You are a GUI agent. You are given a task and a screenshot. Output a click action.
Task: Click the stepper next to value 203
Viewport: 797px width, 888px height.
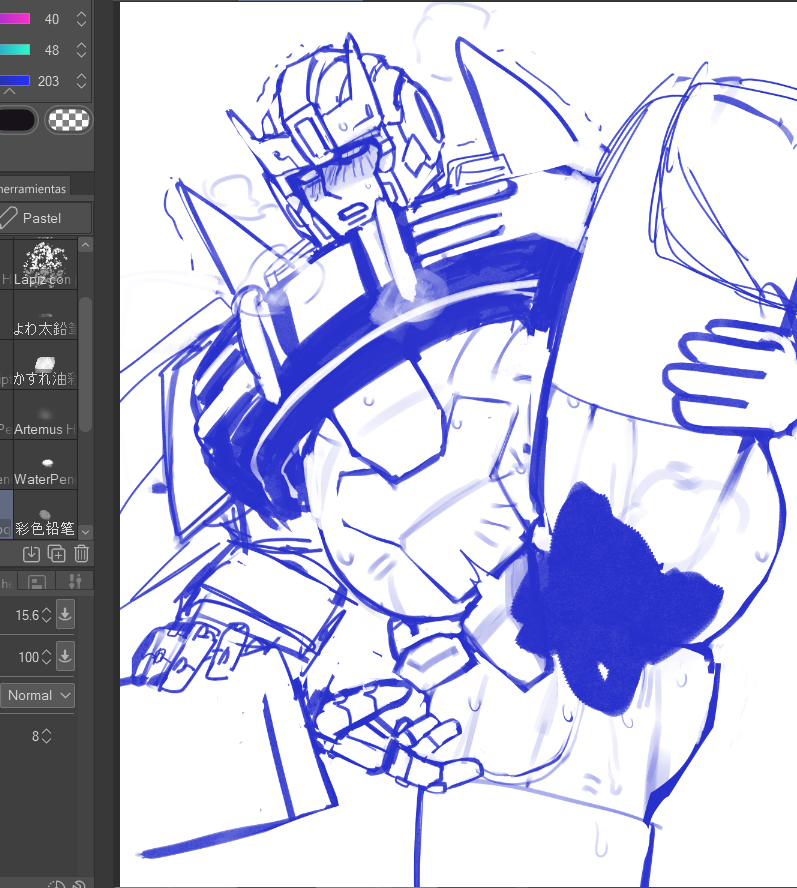click(x=82, y=81)
